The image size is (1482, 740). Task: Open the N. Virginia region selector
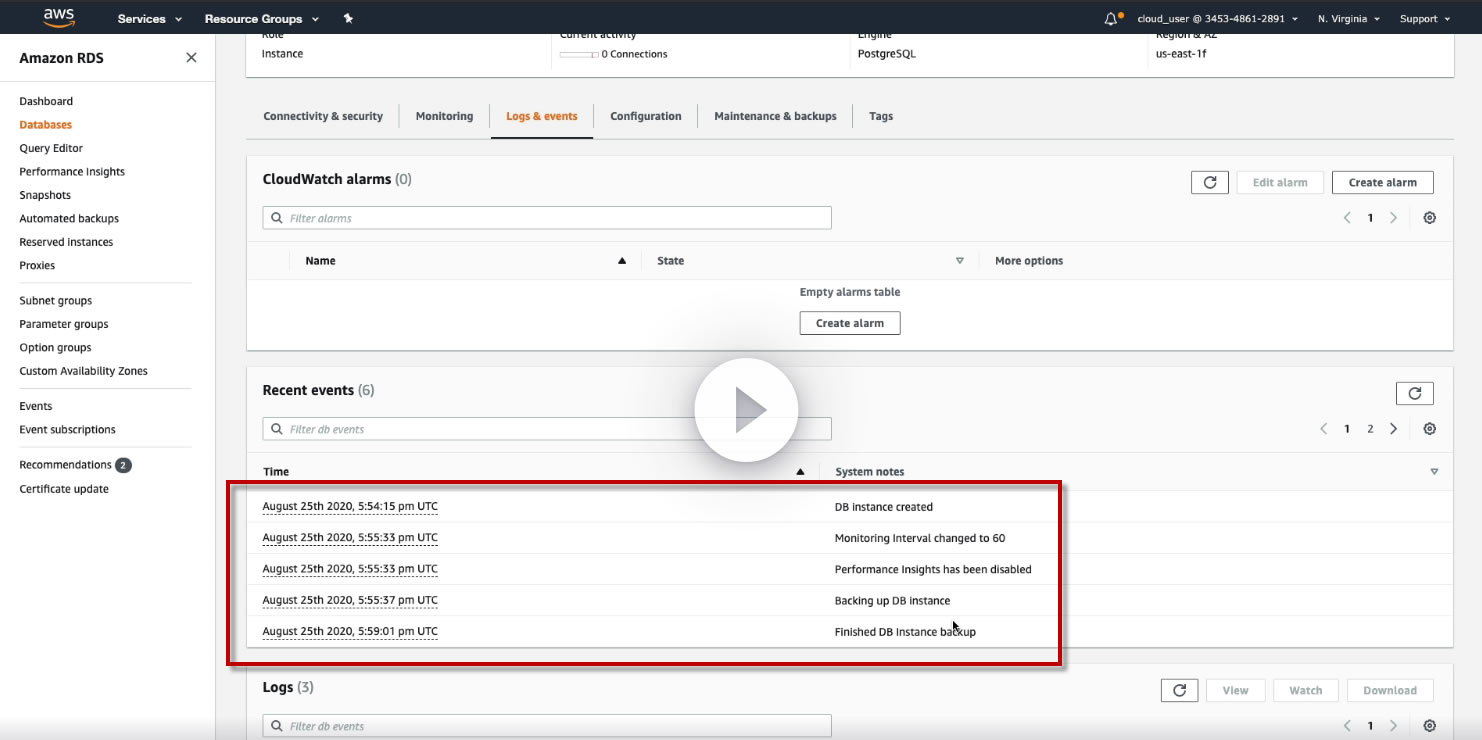(x=1349, y=19)
